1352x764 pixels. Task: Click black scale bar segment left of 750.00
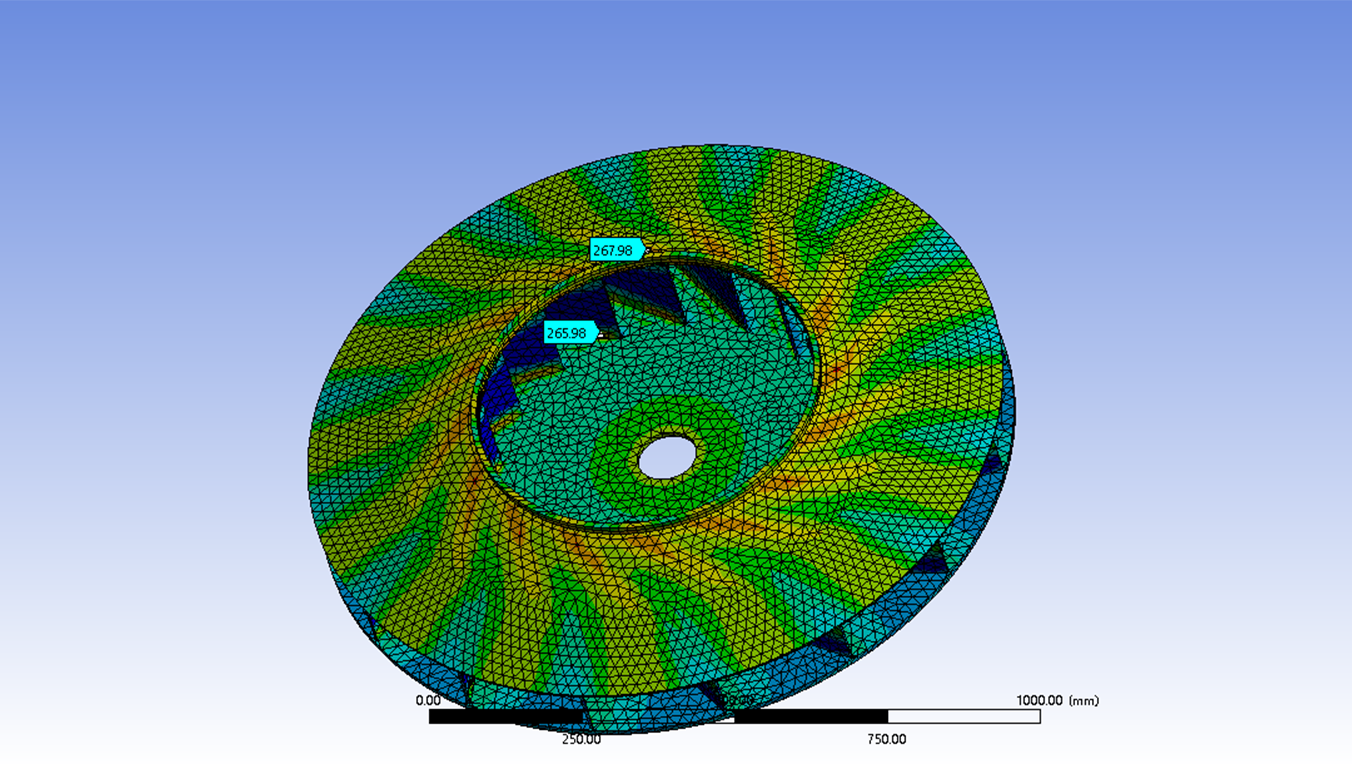coord(811,717)
